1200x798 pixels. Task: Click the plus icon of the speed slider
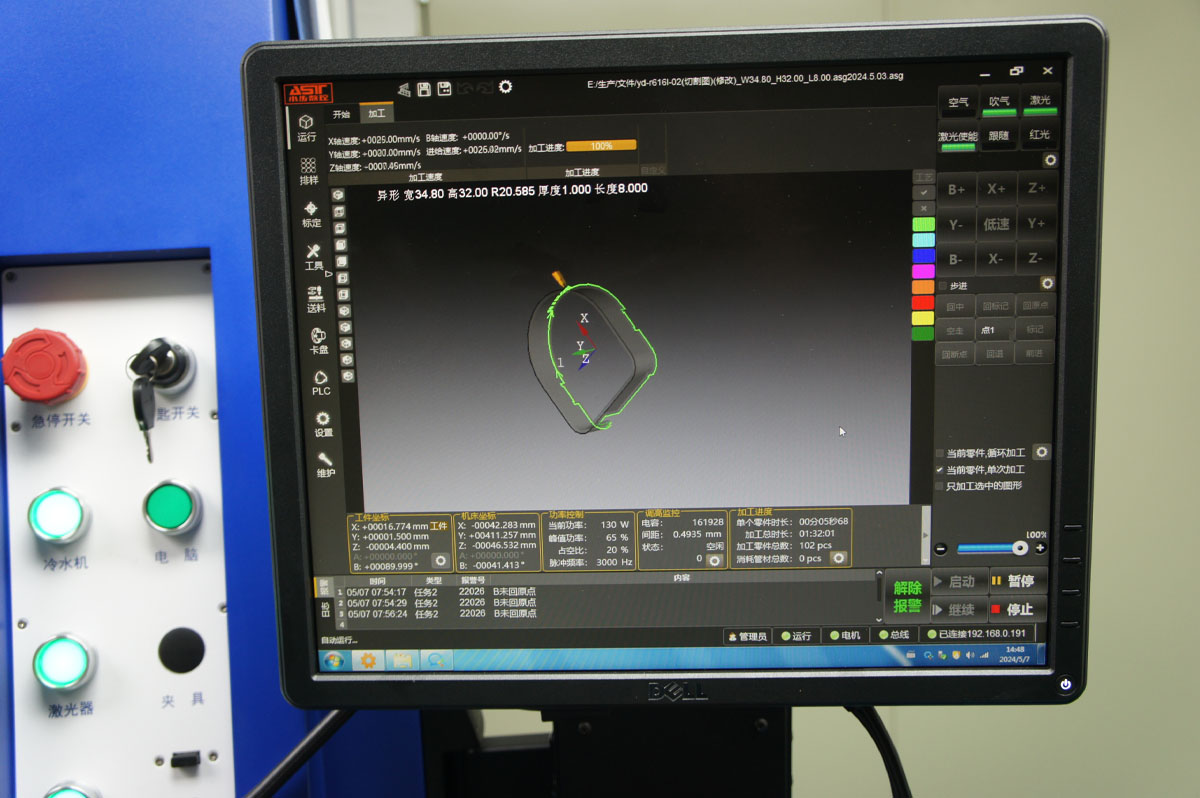(x=1040, y=548)
